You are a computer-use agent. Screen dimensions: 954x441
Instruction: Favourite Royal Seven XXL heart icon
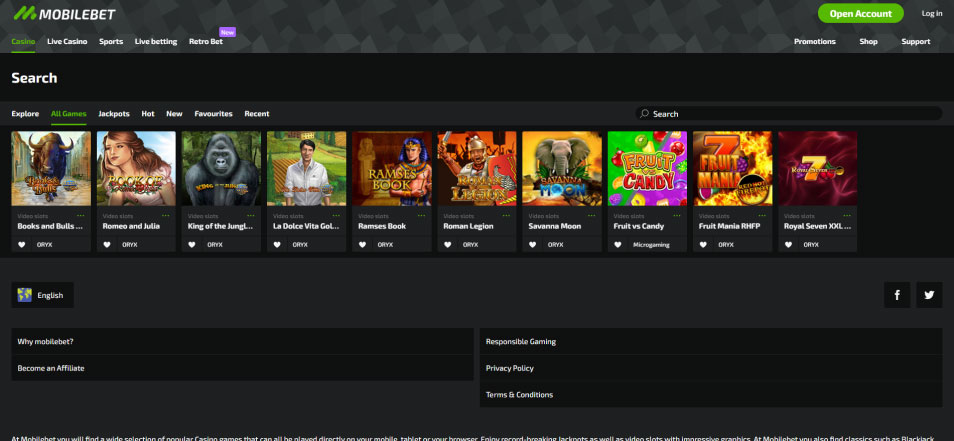click(x=789, y=245)
